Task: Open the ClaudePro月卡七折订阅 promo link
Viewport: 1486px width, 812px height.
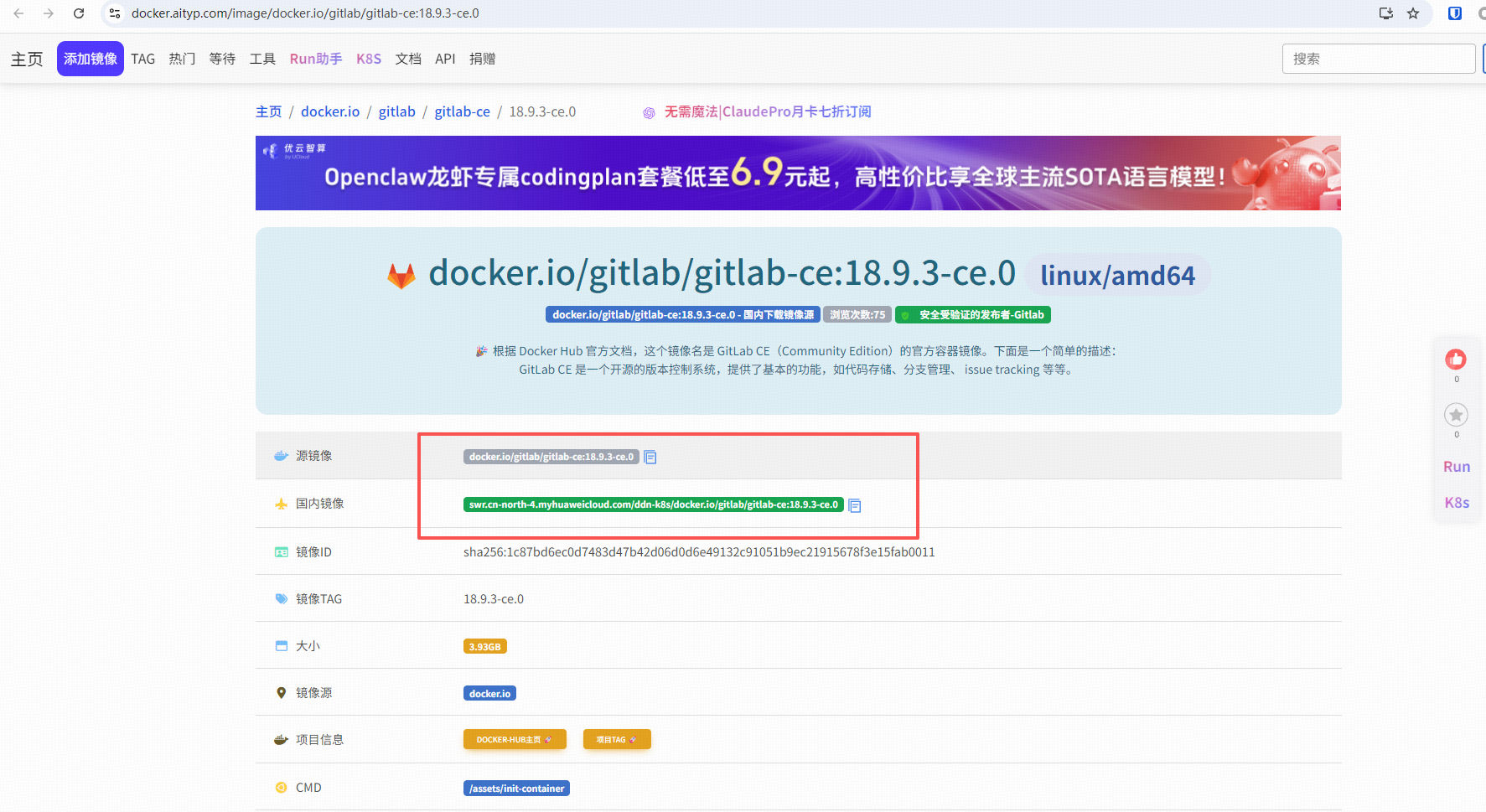Action: tap(768, 111)
